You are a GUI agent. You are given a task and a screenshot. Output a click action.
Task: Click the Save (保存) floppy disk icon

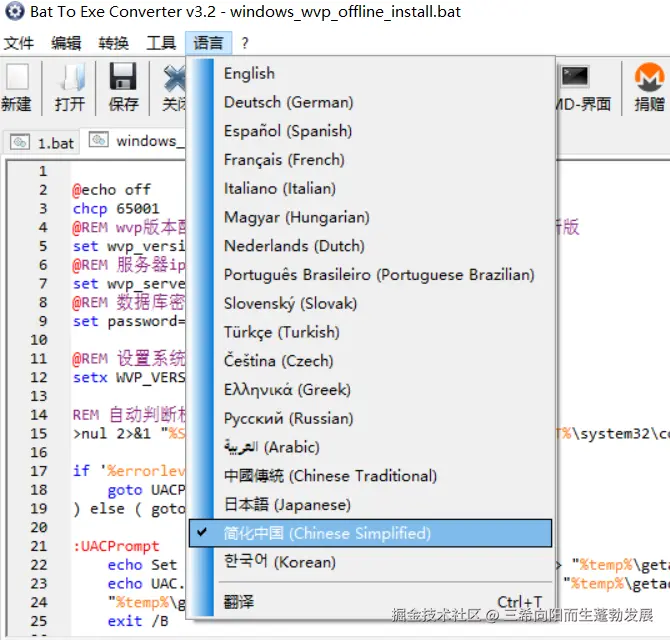123,76
